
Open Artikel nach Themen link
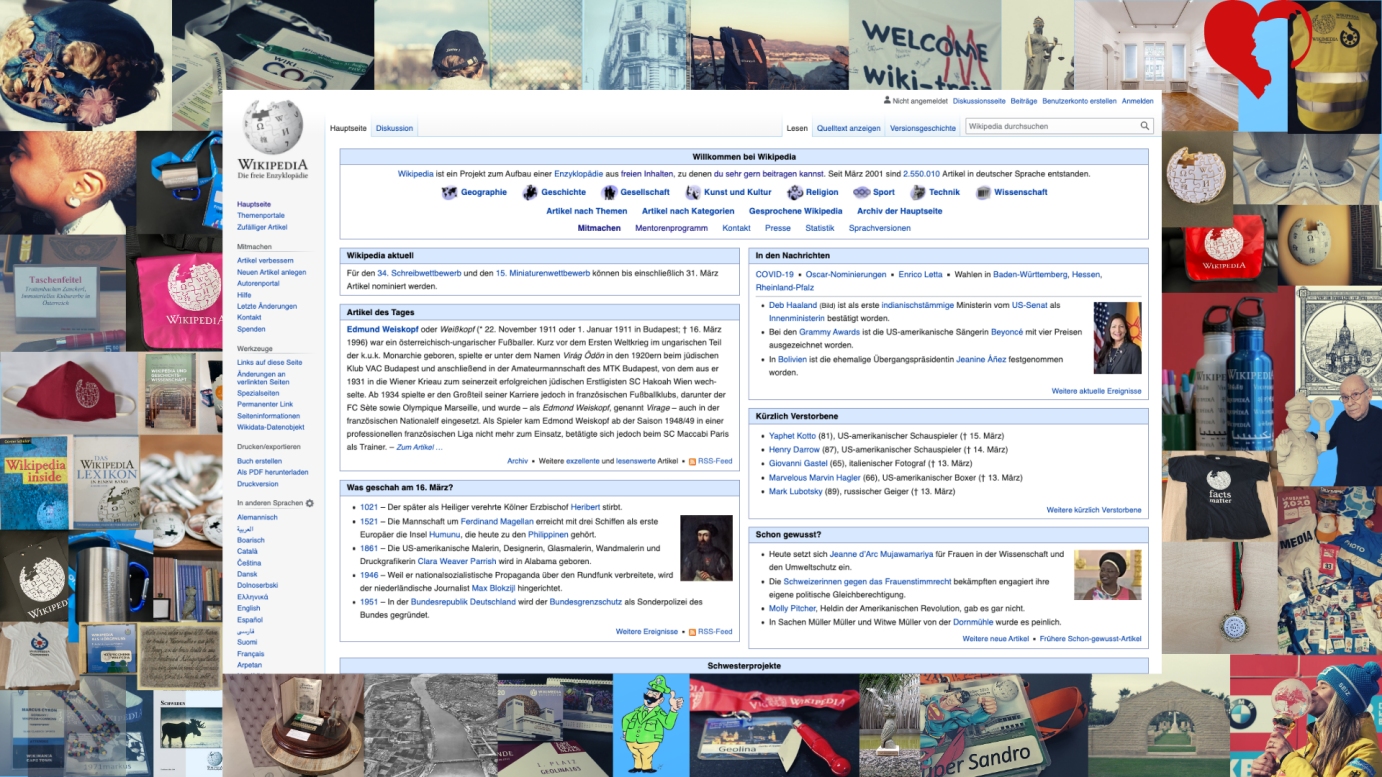point(587,211)
